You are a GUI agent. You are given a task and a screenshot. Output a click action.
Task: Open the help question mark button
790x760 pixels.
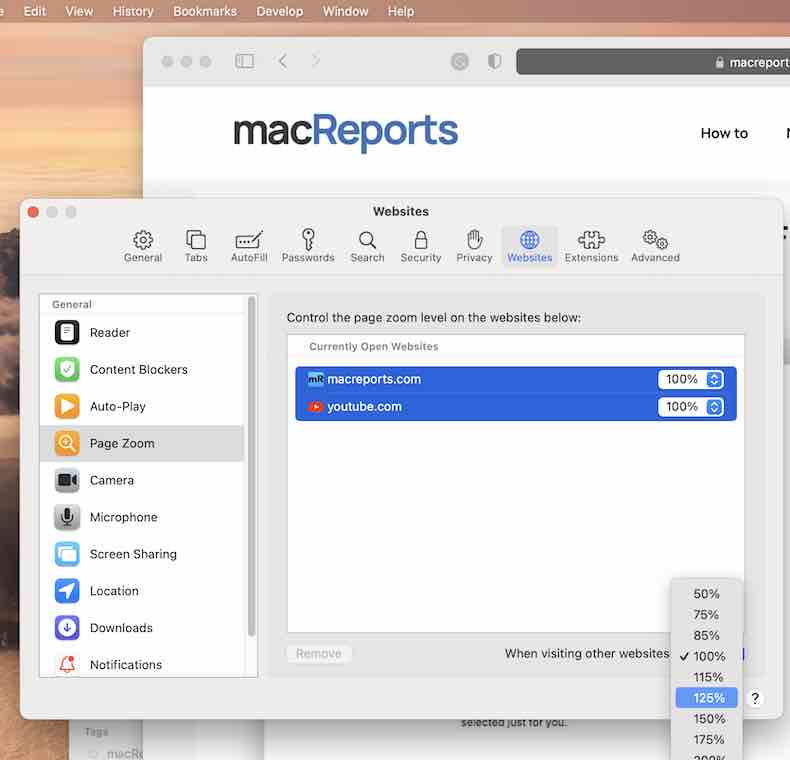pos(754,698)
